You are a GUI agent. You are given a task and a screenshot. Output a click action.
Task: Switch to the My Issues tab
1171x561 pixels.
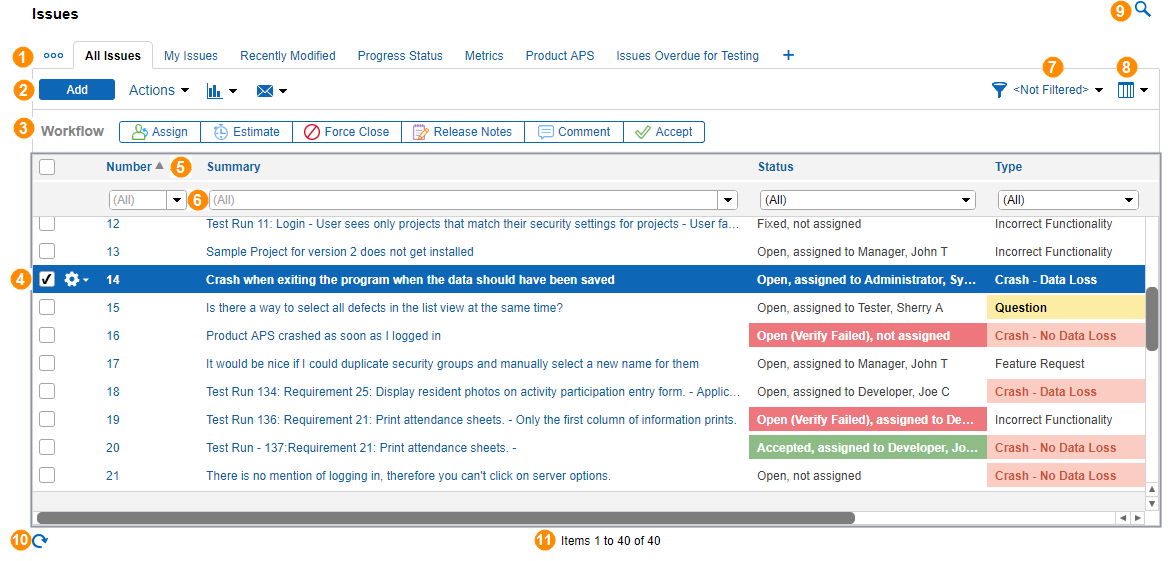pos(190,56)
